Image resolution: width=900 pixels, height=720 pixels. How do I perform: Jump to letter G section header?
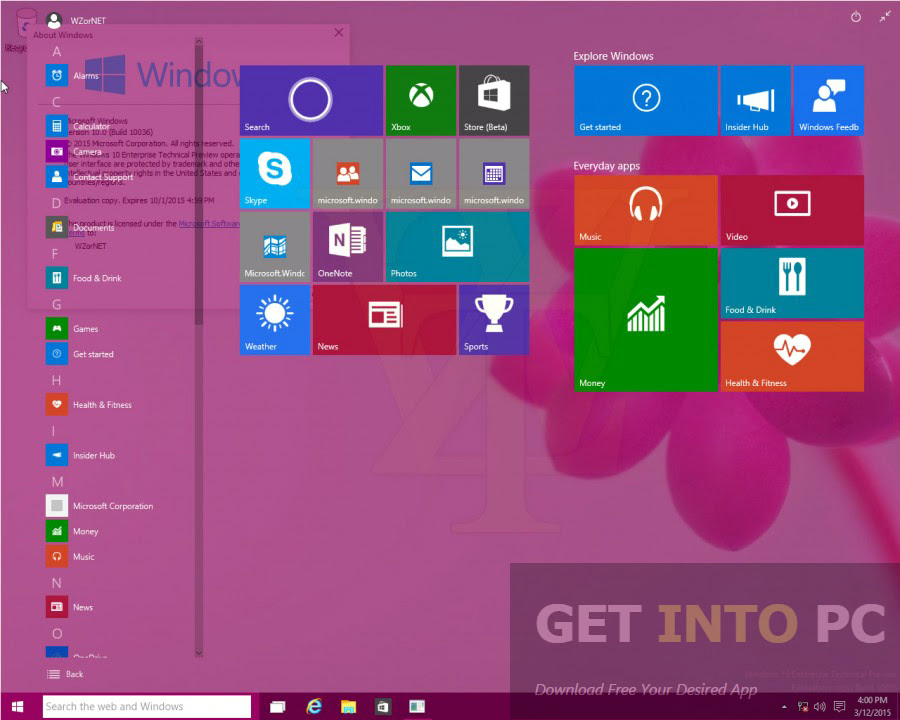(57, 305)
